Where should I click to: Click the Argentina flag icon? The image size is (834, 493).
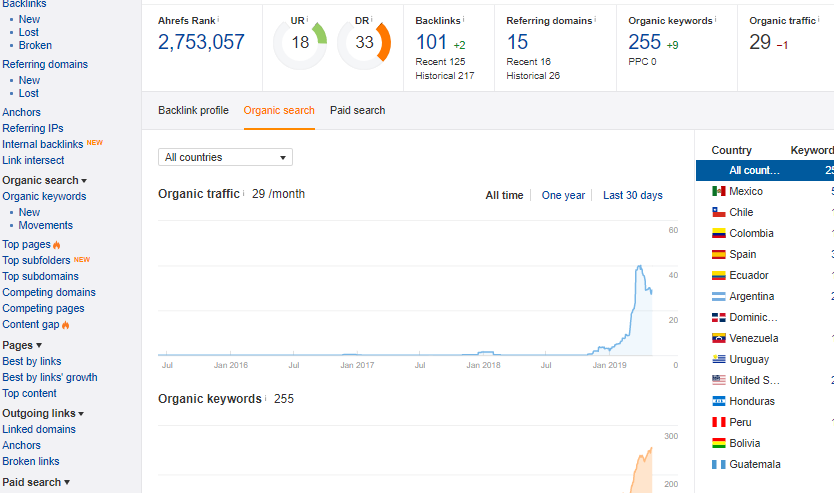point(719,296)
